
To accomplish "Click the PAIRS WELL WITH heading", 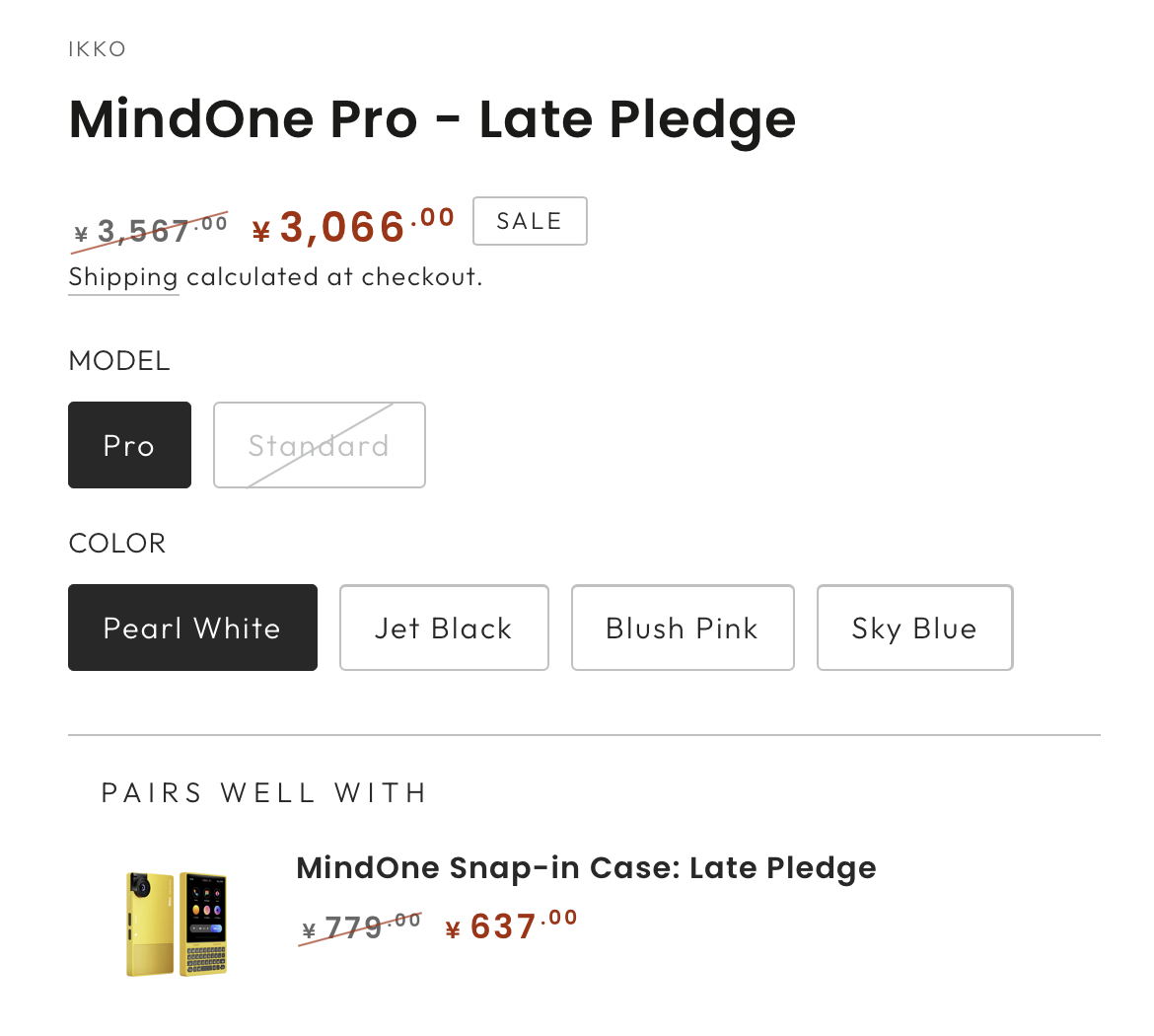I will [x=264, y=793].
